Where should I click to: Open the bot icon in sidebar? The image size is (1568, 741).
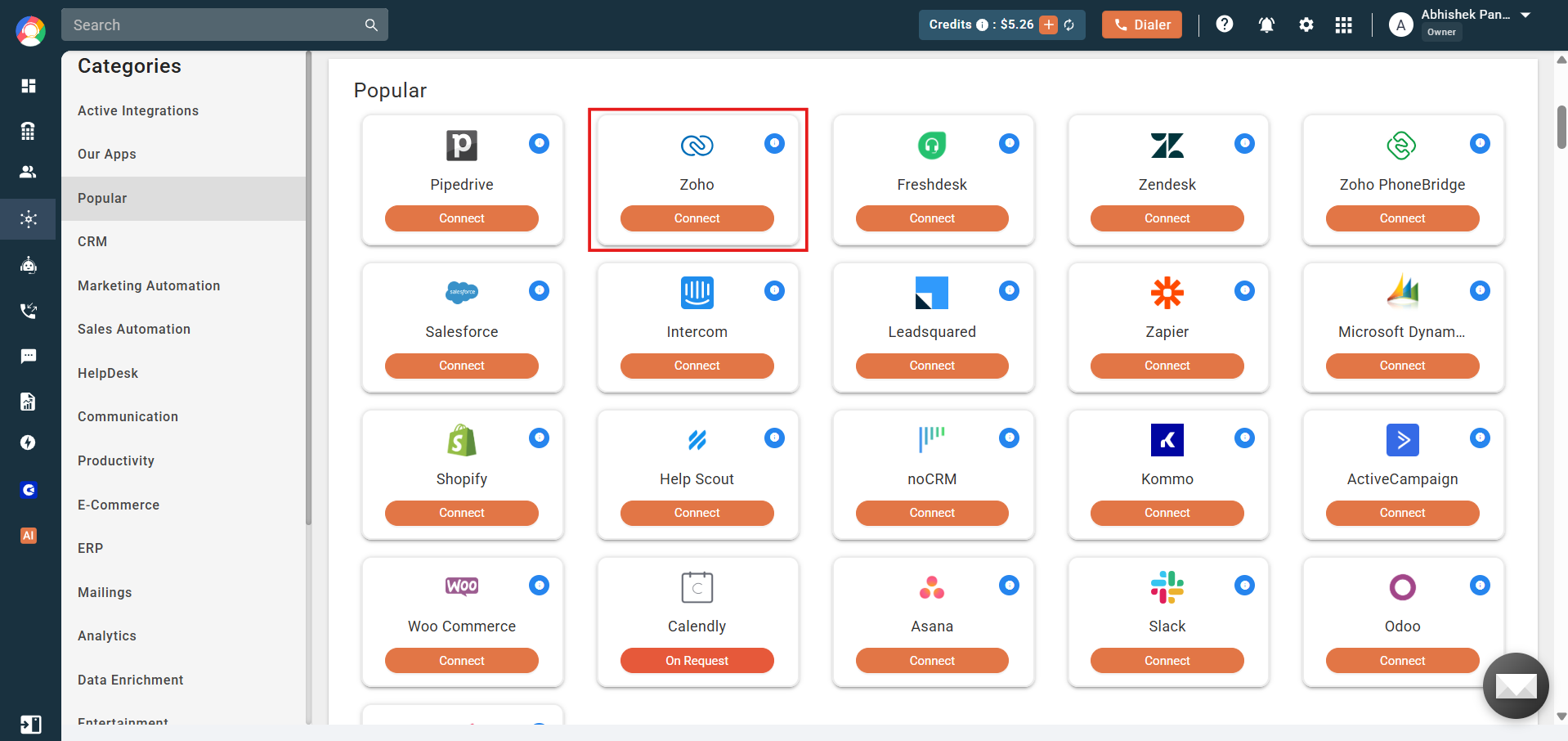pos(29,265)
